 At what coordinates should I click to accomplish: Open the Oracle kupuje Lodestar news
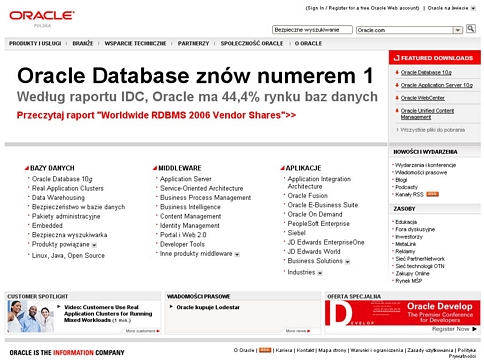208,307
